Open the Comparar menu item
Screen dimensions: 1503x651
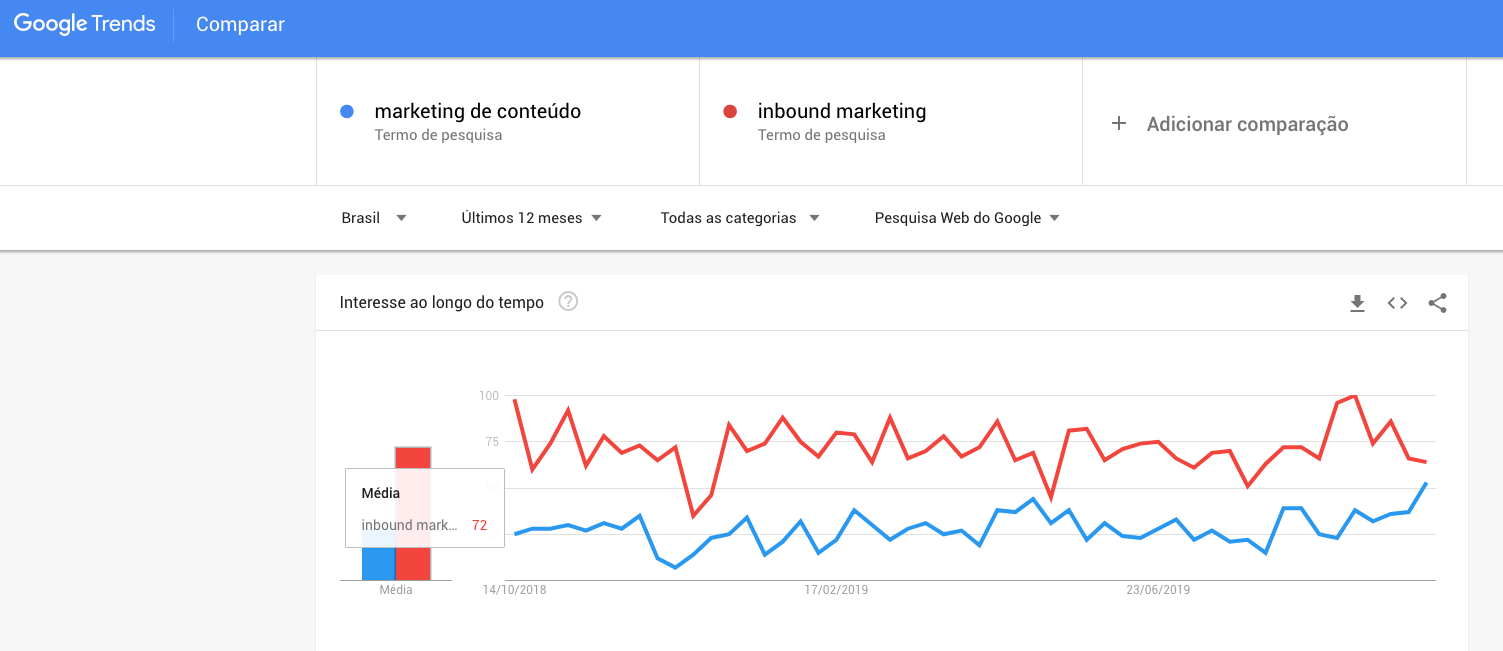[x=240, y=23]
